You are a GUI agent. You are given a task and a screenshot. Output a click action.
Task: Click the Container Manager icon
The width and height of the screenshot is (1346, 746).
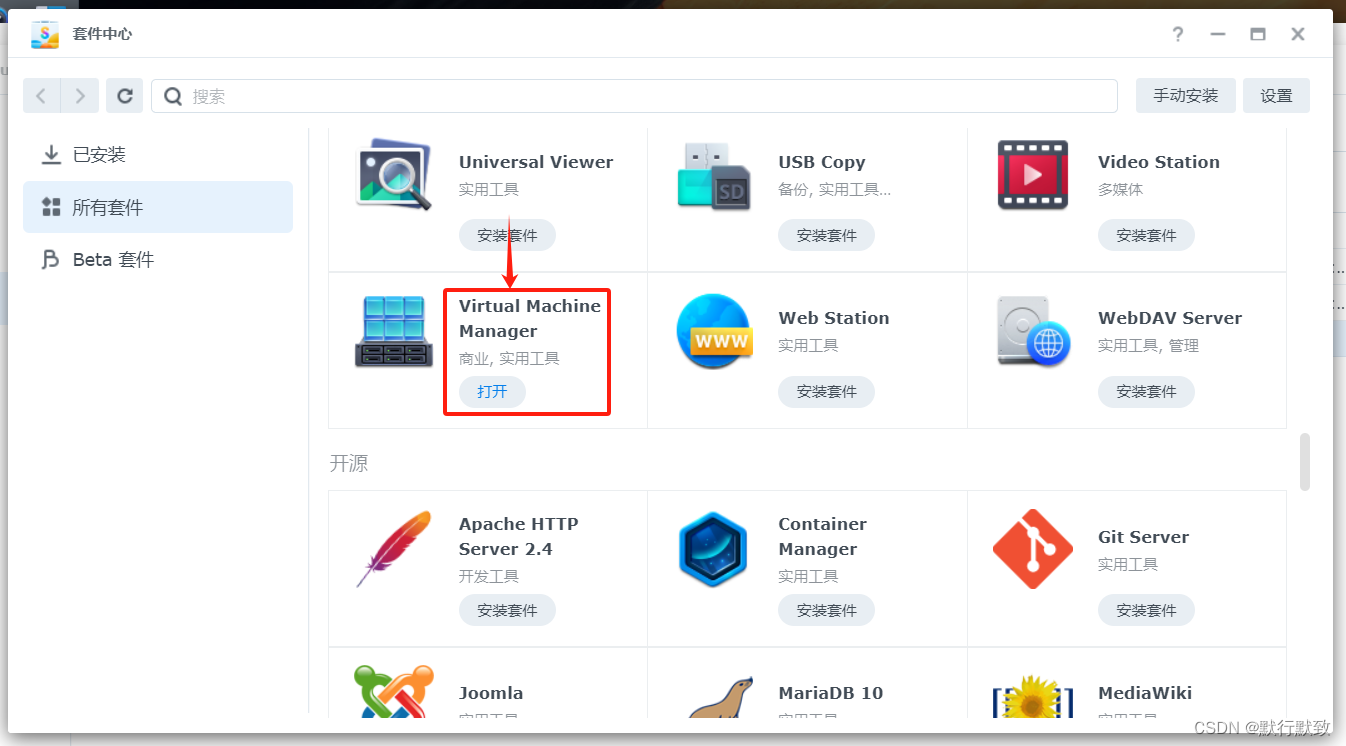713,549
